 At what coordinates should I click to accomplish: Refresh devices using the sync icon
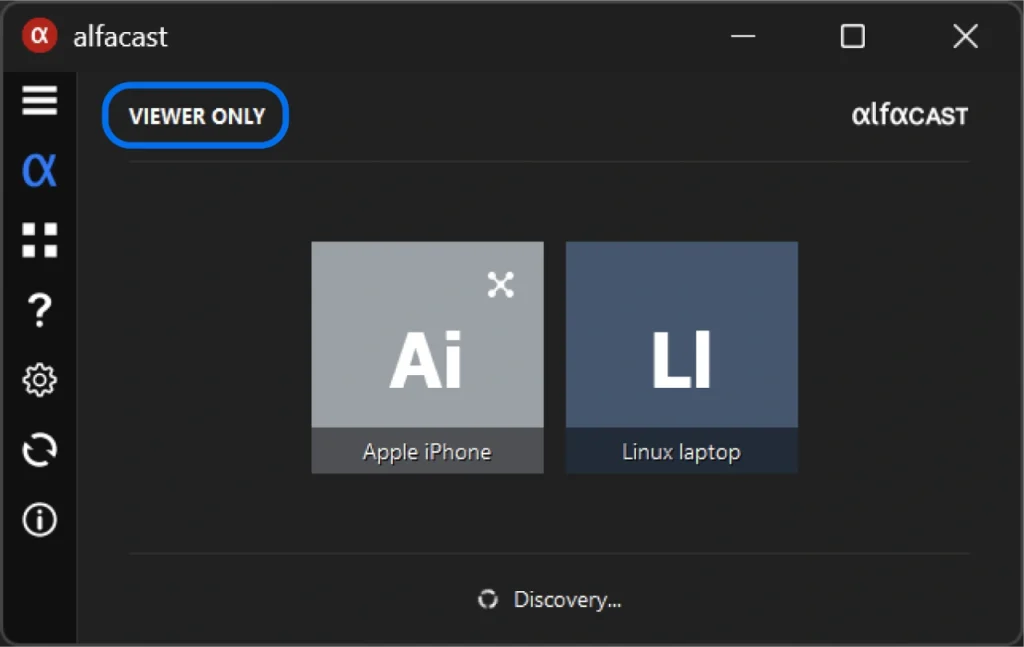pyautogui.click(x=39, y=450)
